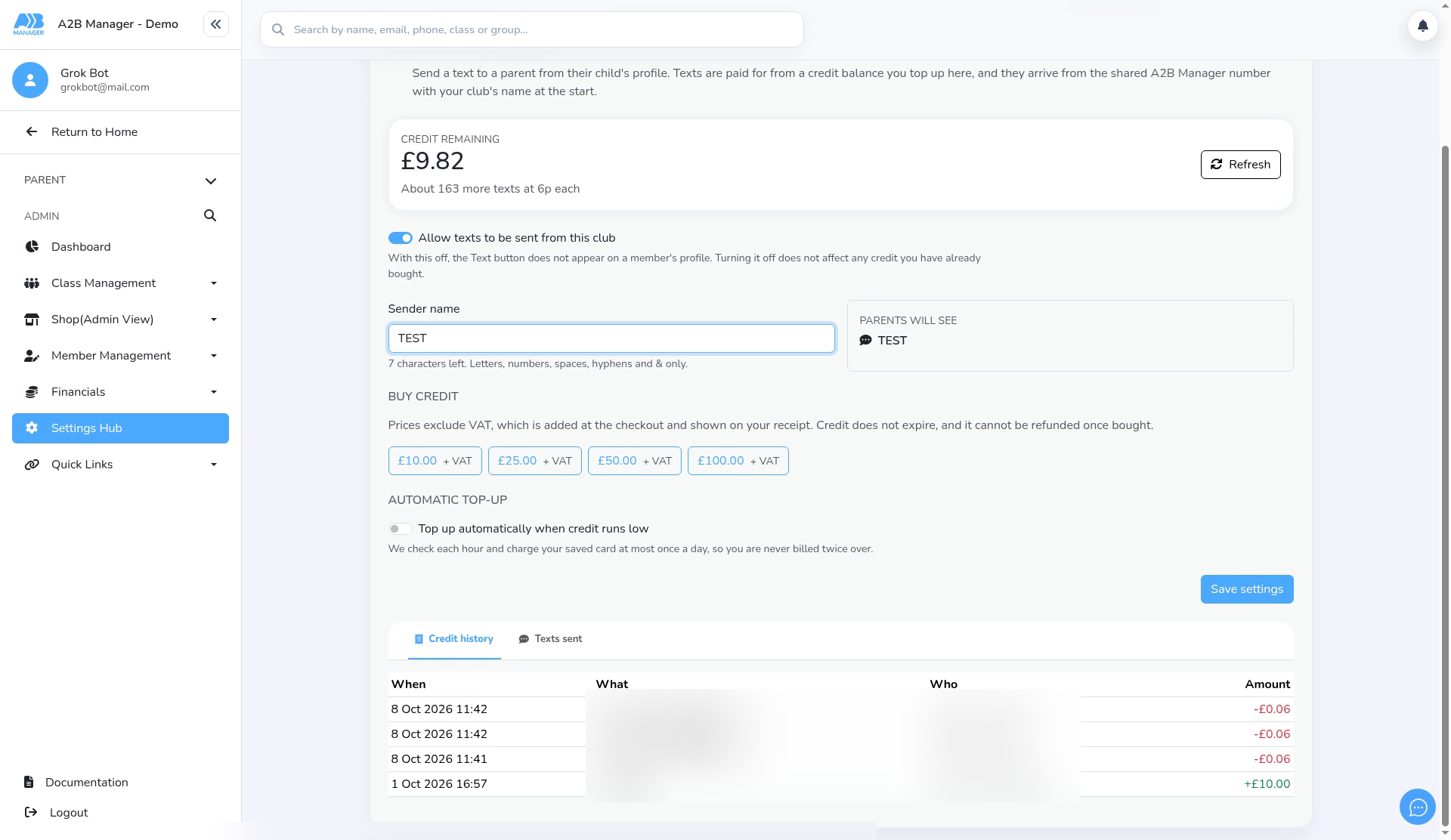Image resolution: width=1451 pixels, height=840 pixels.
Task: Expand the Class Management submenu
Action: (x=214, y=283)
